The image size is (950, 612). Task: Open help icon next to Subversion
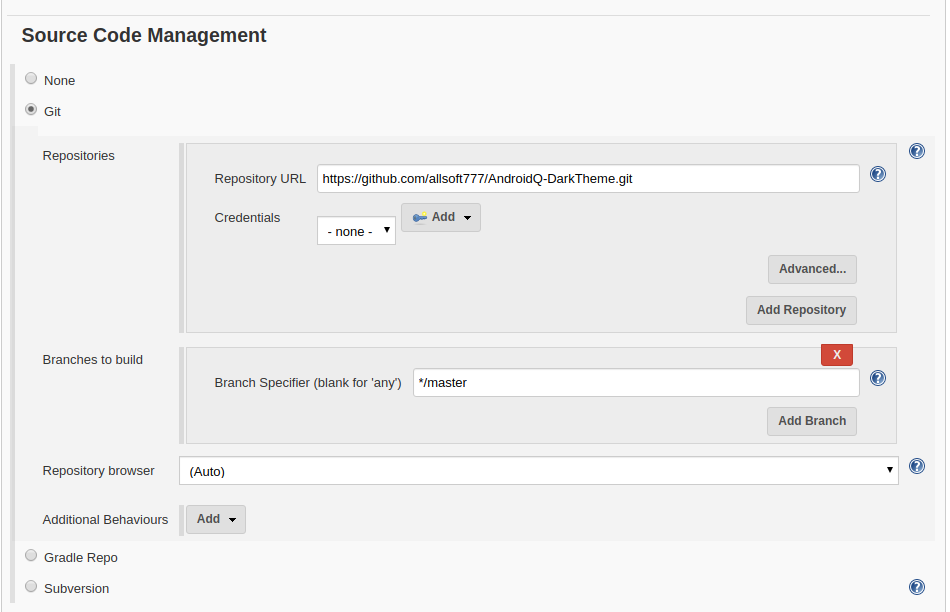[917, 587]
